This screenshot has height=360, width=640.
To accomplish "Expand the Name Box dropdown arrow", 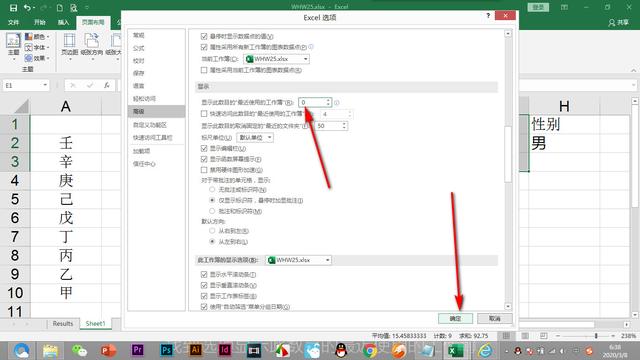I will (45, 85).
